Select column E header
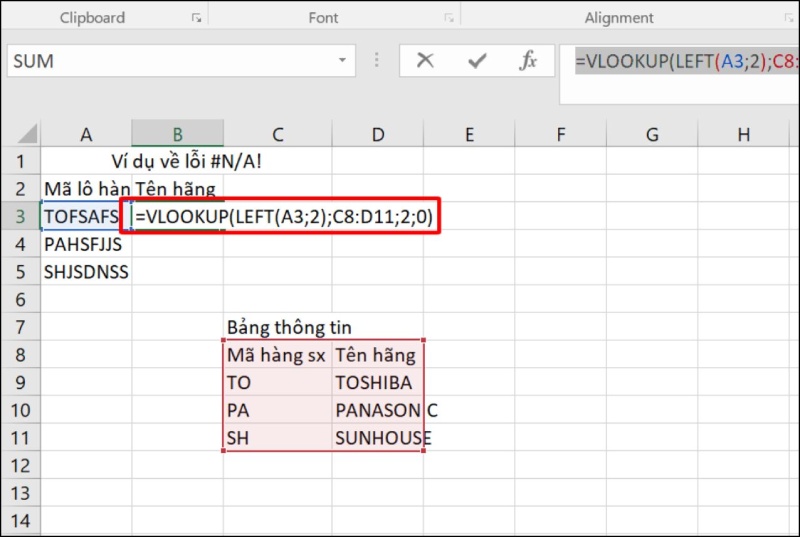This screenshot has width=800, height=537. pos(469,134)
